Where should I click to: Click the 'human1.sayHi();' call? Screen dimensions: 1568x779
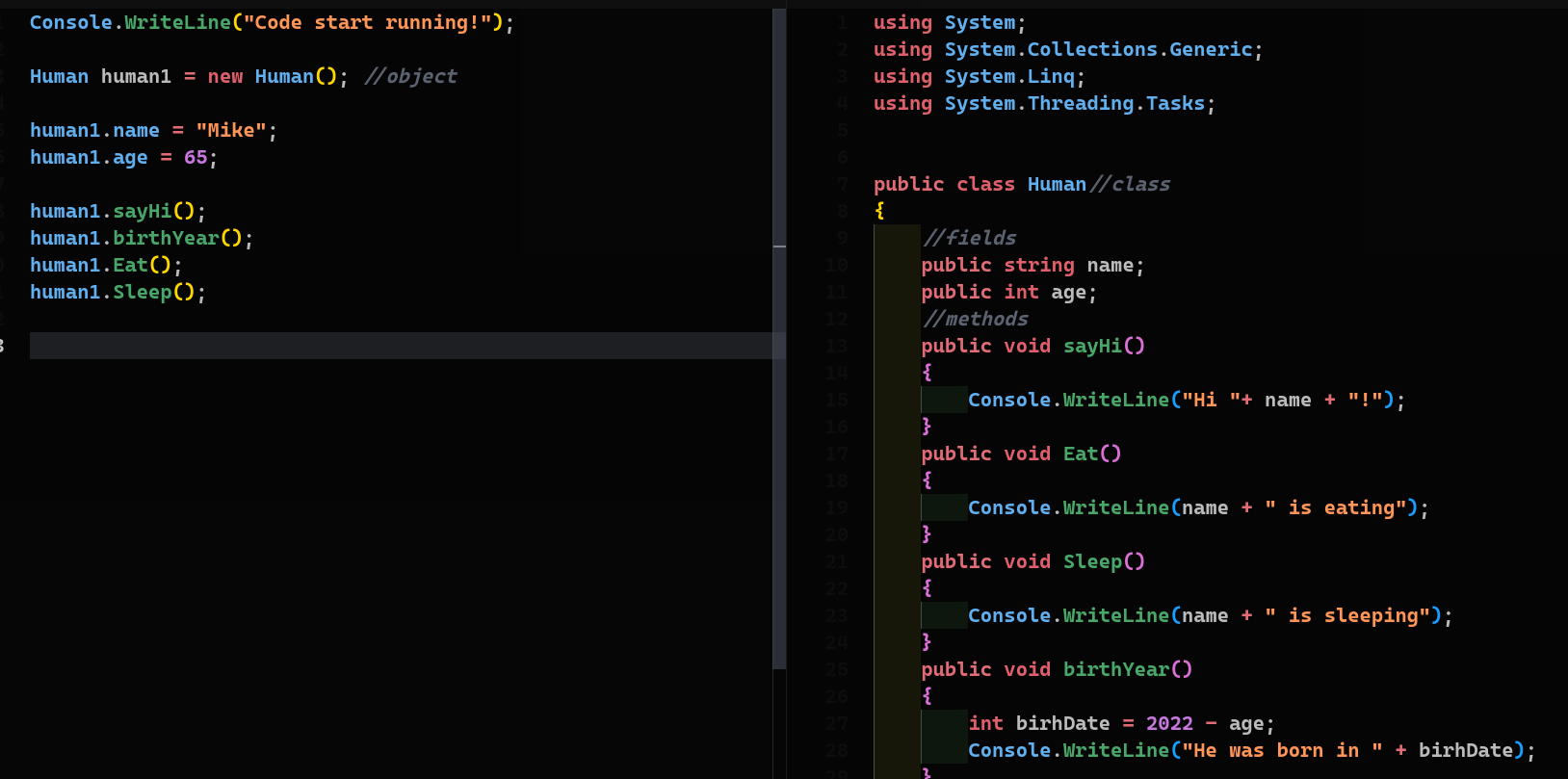118,211
